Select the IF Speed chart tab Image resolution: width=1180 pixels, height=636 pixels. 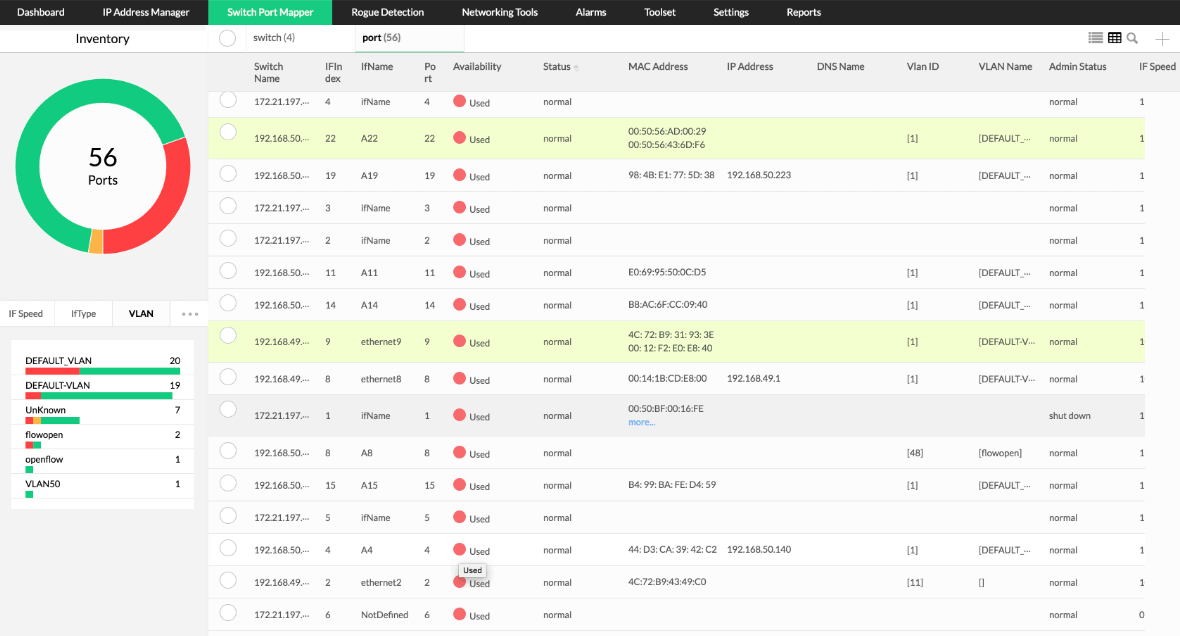[26, 314]
